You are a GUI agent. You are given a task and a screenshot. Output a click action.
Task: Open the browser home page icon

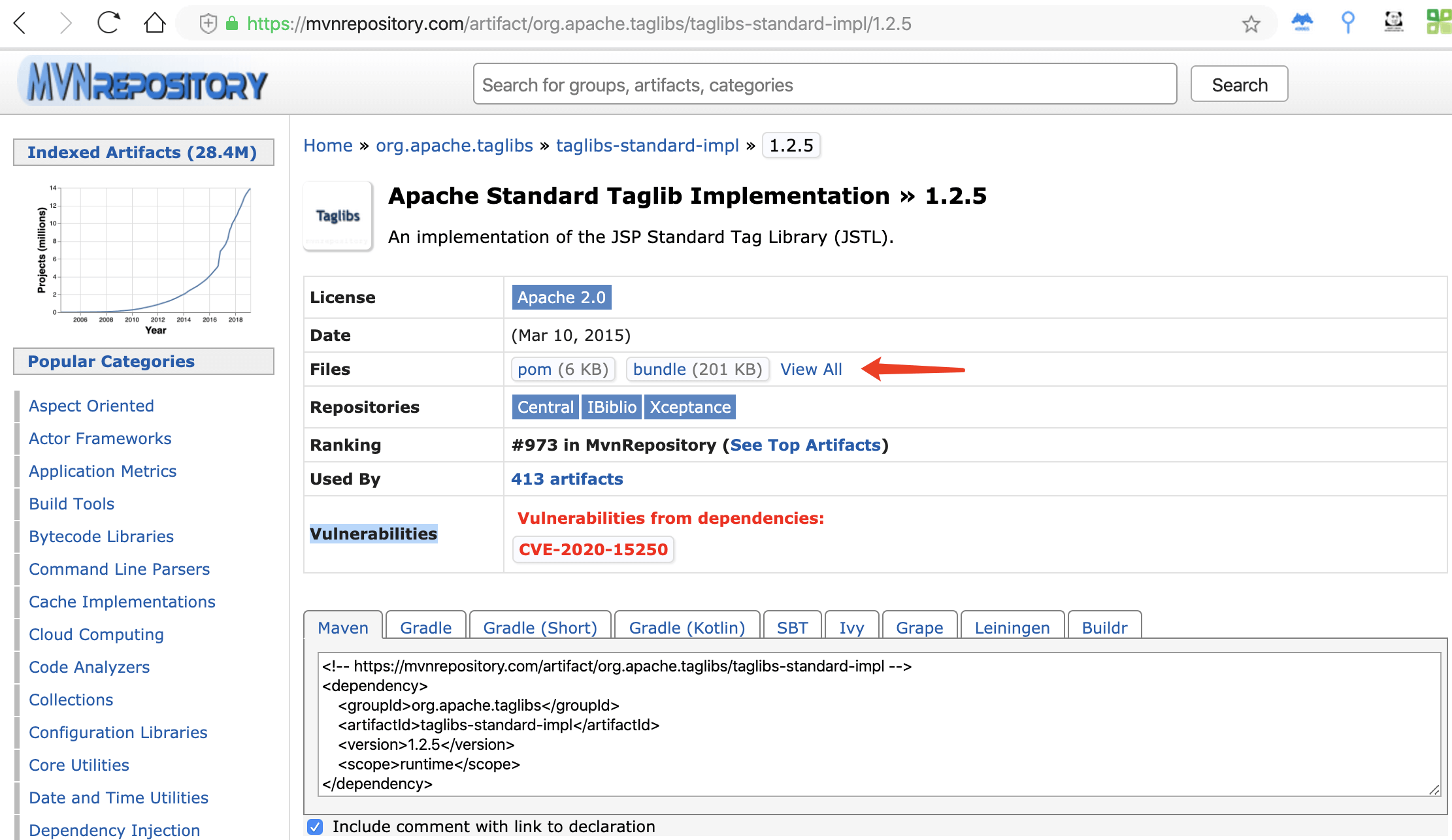154,23
